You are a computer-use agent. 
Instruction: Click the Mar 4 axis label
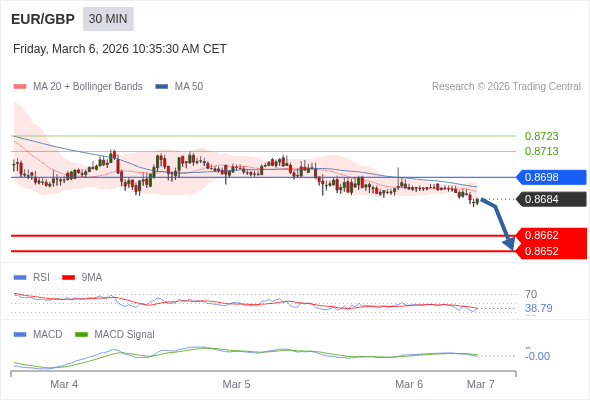click(x=64, y=384)
